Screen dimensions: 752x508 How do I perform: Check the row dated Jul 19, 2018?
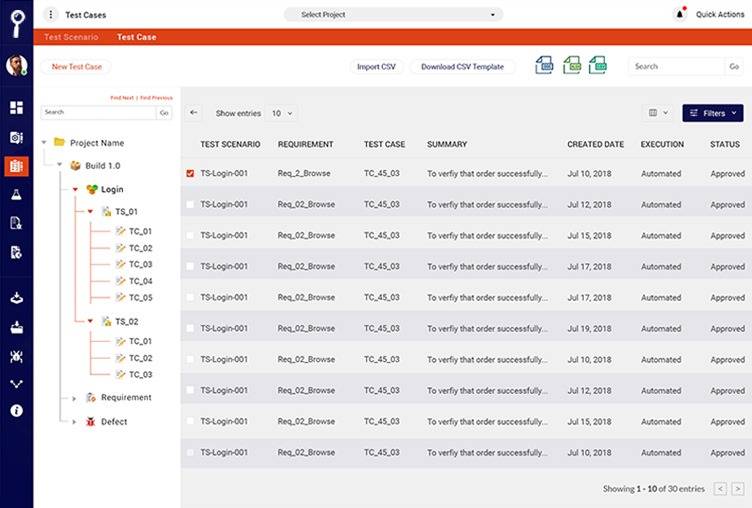(190, 329)
